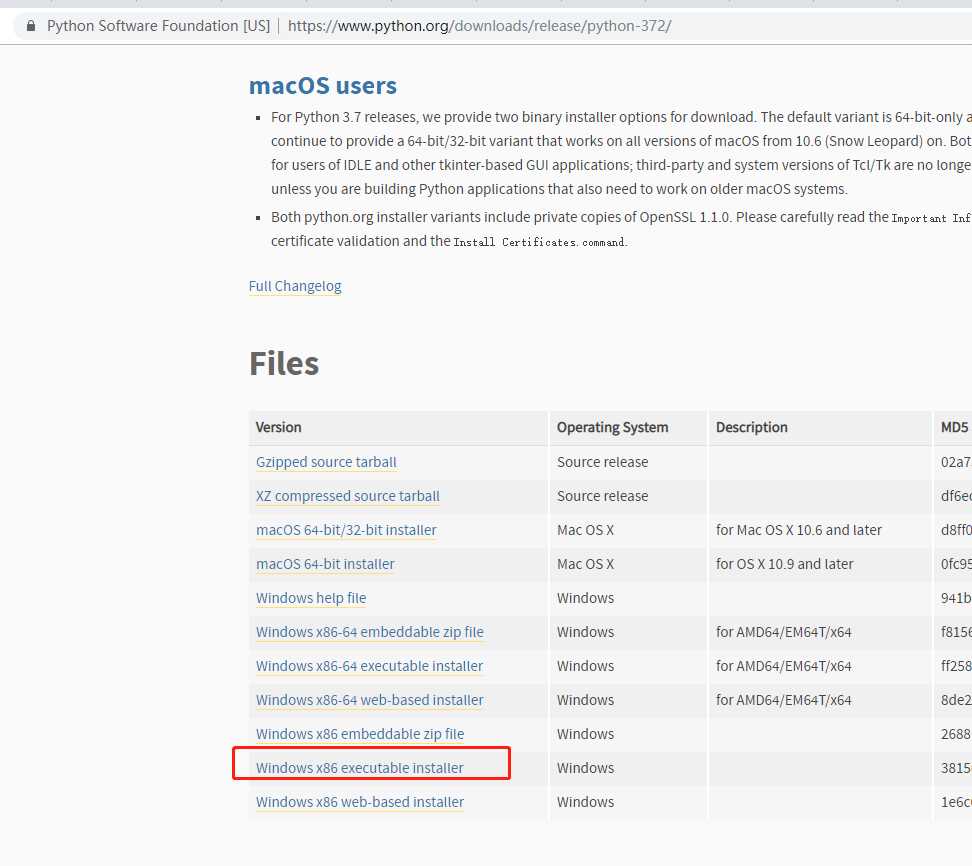Click 'Install Certificates.command' monospace text
This screenshot has height=866, width=972.
540,242
